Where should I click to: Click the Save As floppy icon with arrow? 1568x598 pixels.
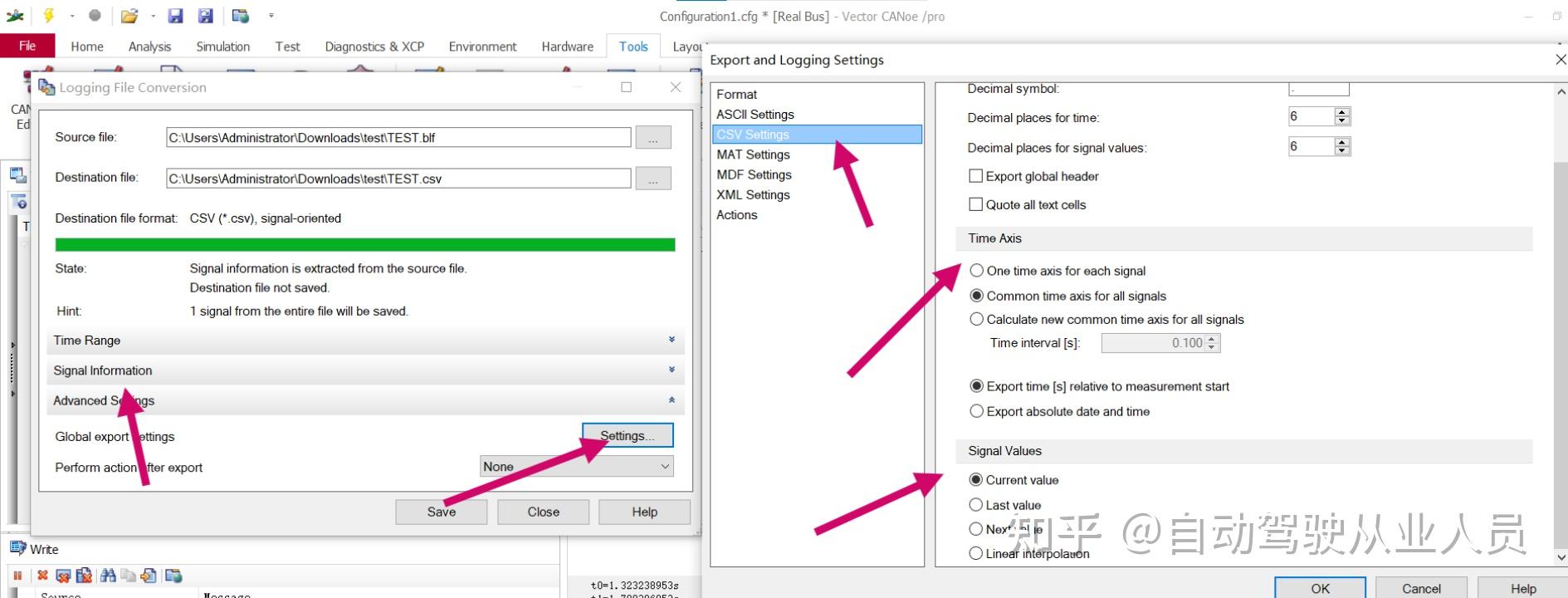point(206,16)
